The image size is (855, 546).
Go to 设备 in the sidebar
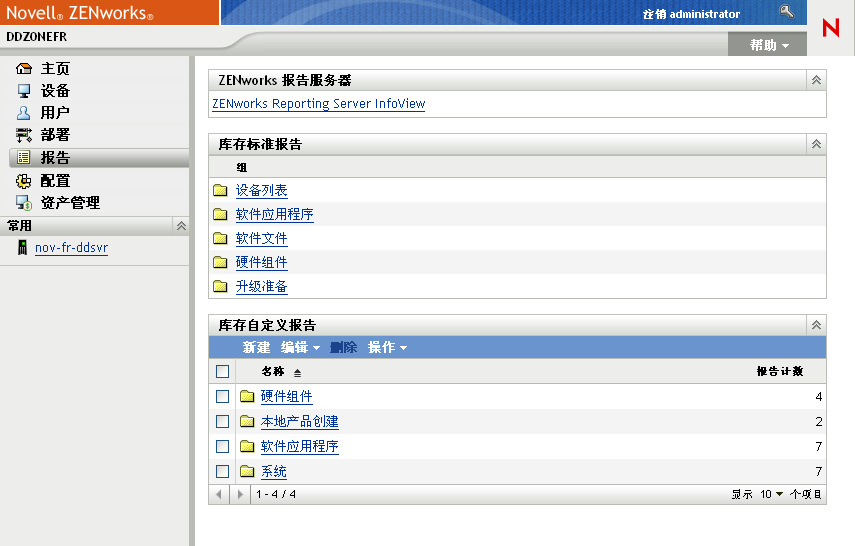pos(55,91)
